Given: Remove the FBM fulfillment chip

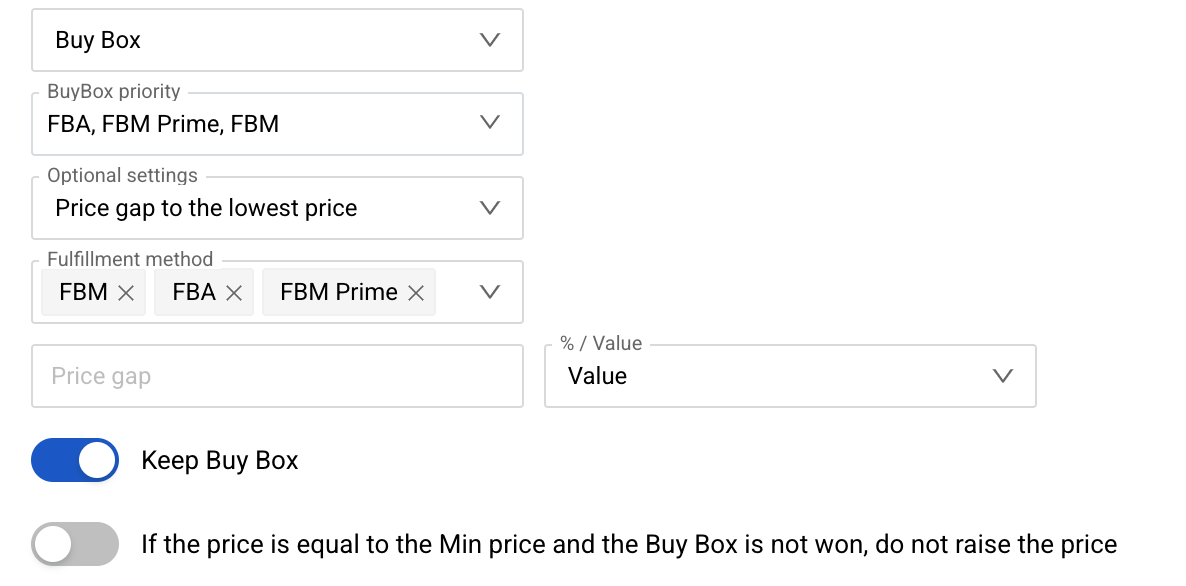Looking at the screenshot, I should pyautogui.click(x=126, y=293).
